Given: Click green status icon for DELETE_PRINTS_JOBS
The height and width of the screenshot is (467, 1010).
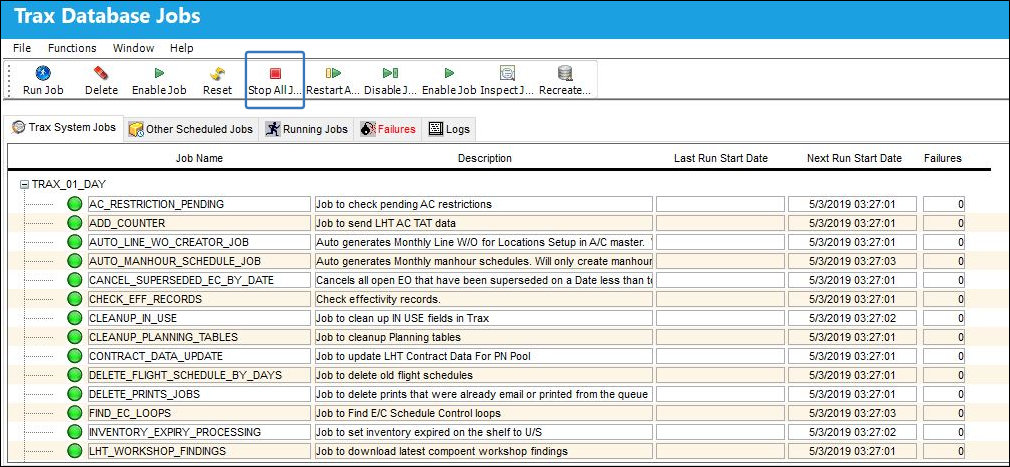Looking at the screenshot, I should tap(75, 394).
